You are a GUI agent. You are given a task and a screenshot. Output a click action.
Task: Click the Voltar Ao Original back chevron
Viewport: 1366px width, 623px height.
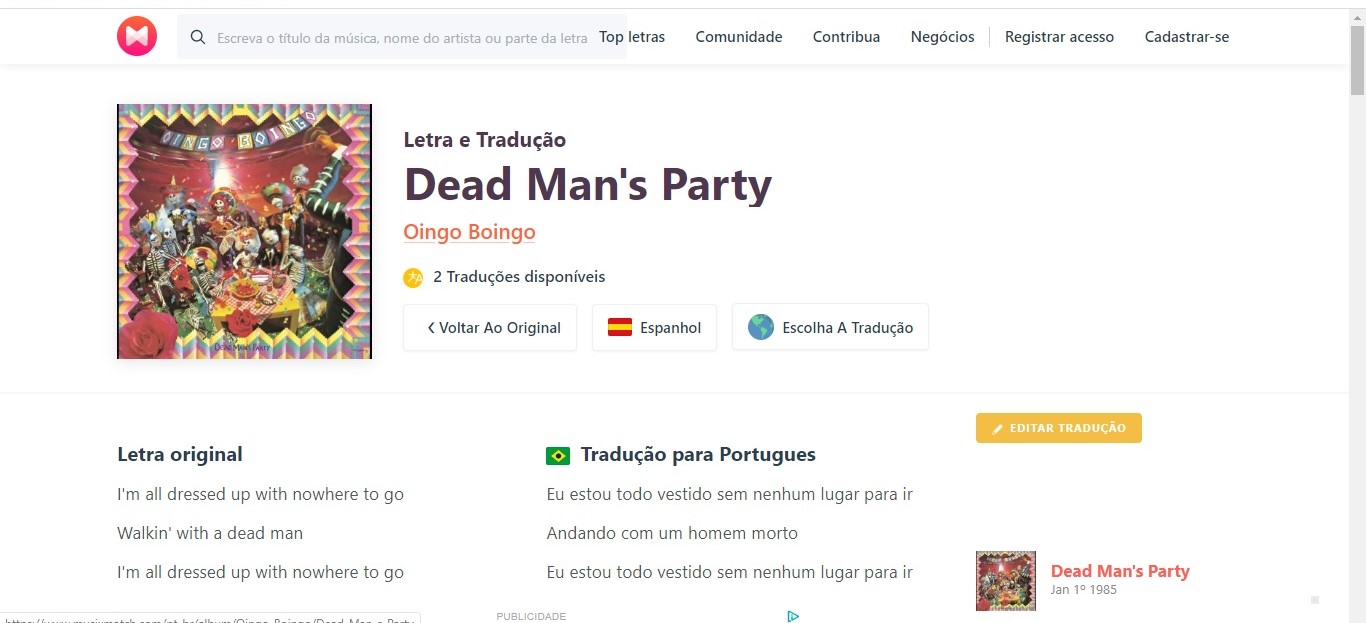pyautogui.click(x=431, y=327)
